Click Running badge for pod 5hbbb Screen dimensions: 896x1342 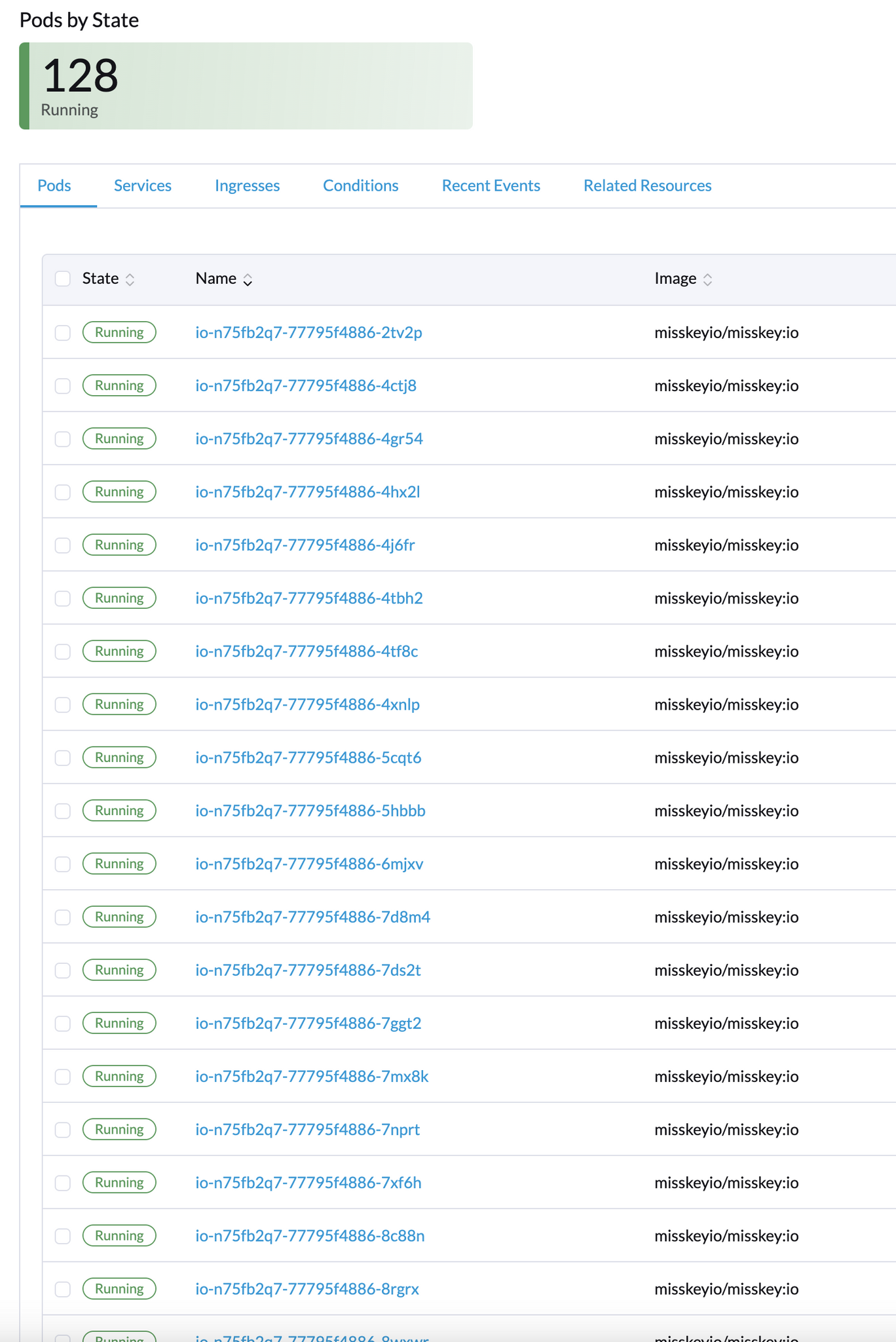point(119,811)
